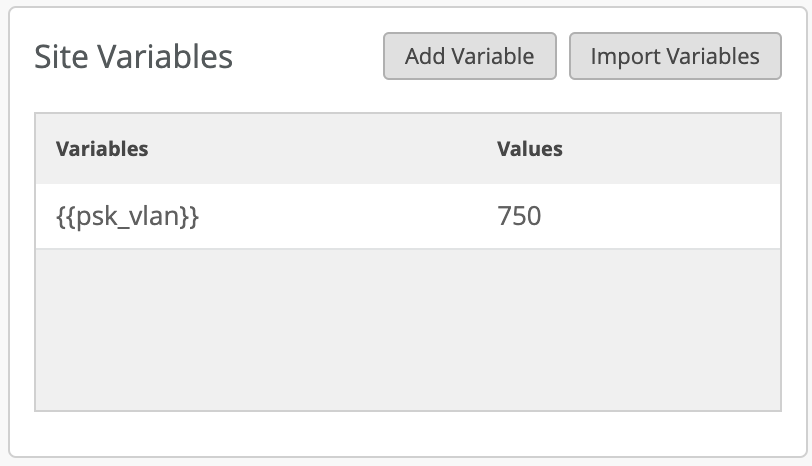Click the Variables column header

tap(102, 149)
